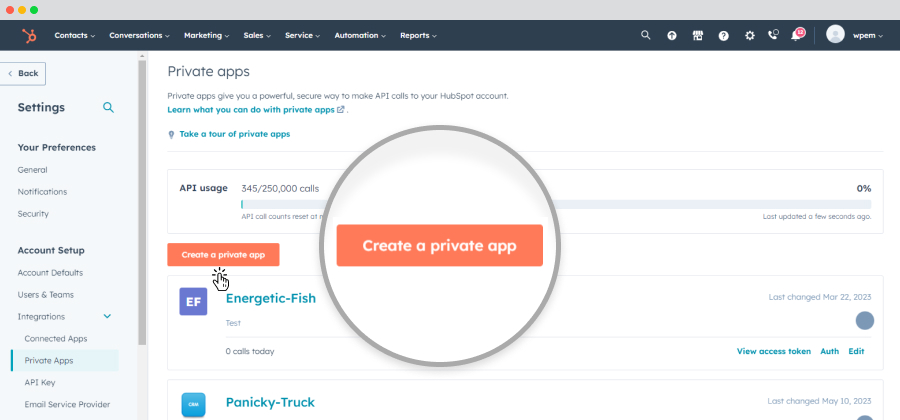900x420 pixels.
Task: Edit the Energetic-Fish app
Action: coord(856,351)
